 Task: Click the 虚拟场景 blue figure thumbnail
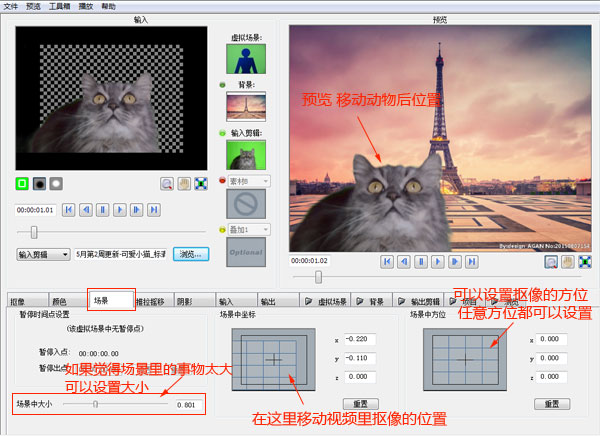pos(246,59)
